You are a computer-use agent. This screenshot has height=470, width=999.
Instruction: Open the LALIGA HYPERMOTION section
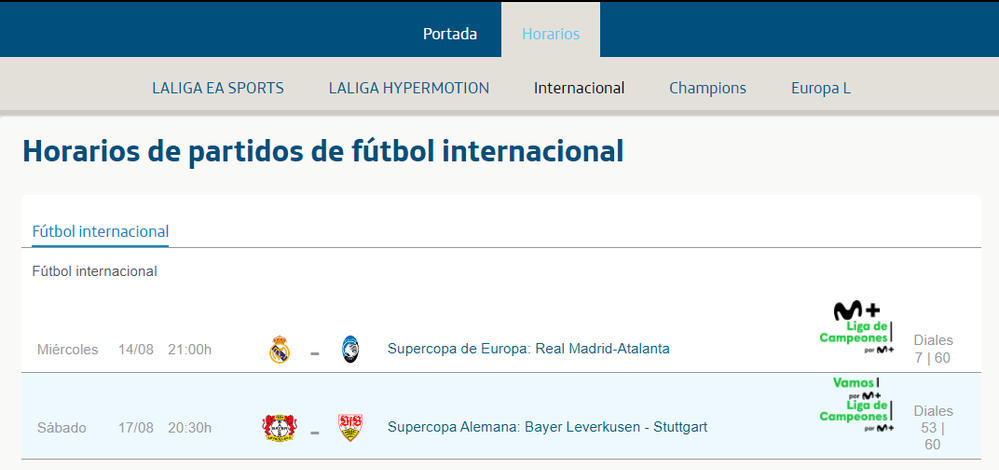(409, 88)
